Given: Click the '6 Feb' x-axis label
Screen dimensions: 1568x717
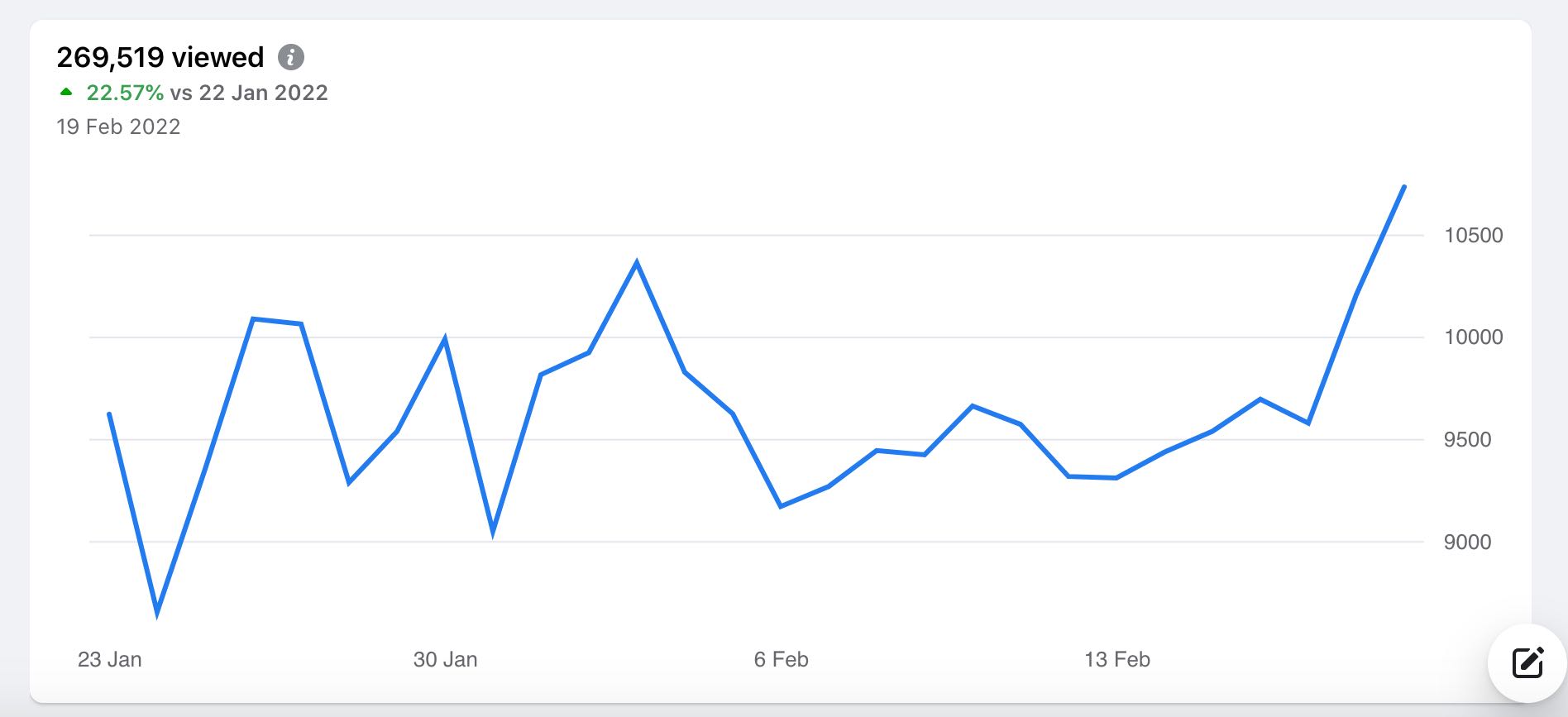Looking at the screenshot, I should [x=782, y=659].
